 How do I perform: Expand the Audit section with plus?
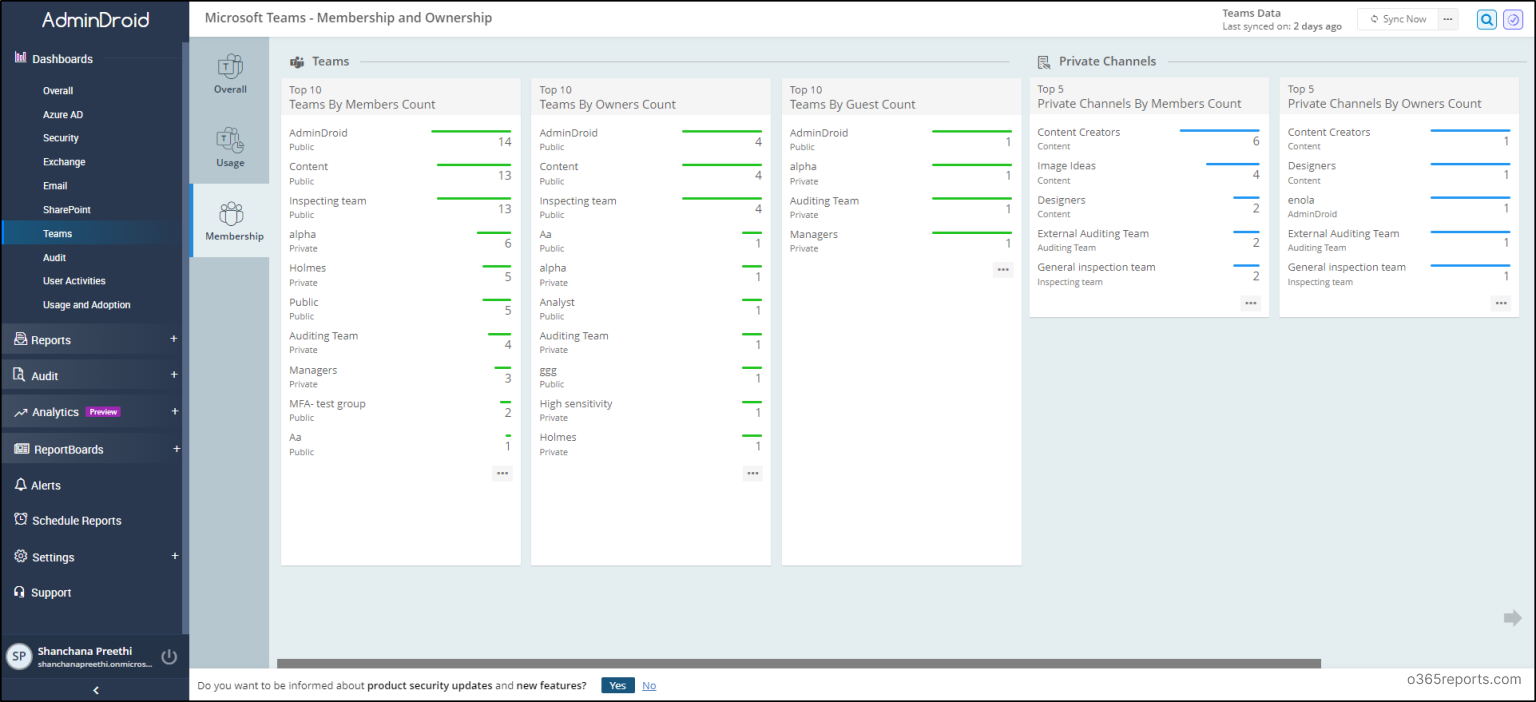[174, 375]
